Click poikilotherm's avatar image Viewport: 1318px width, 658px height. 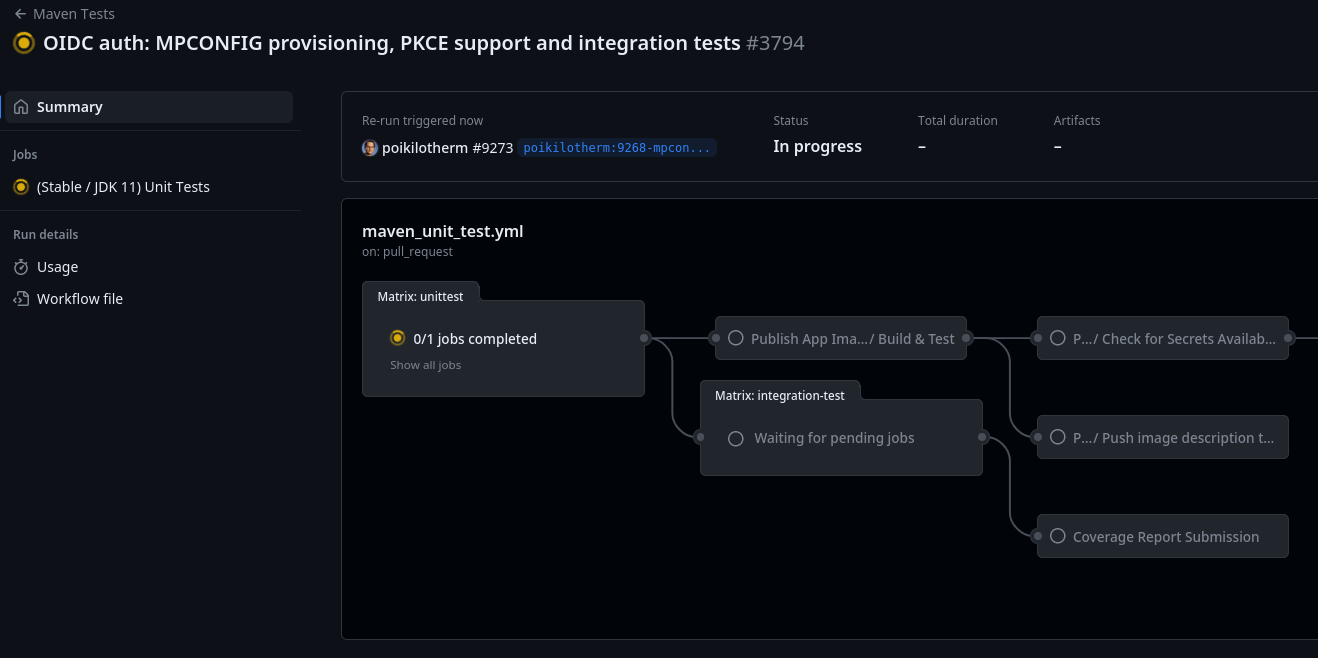tap(370, 148)
